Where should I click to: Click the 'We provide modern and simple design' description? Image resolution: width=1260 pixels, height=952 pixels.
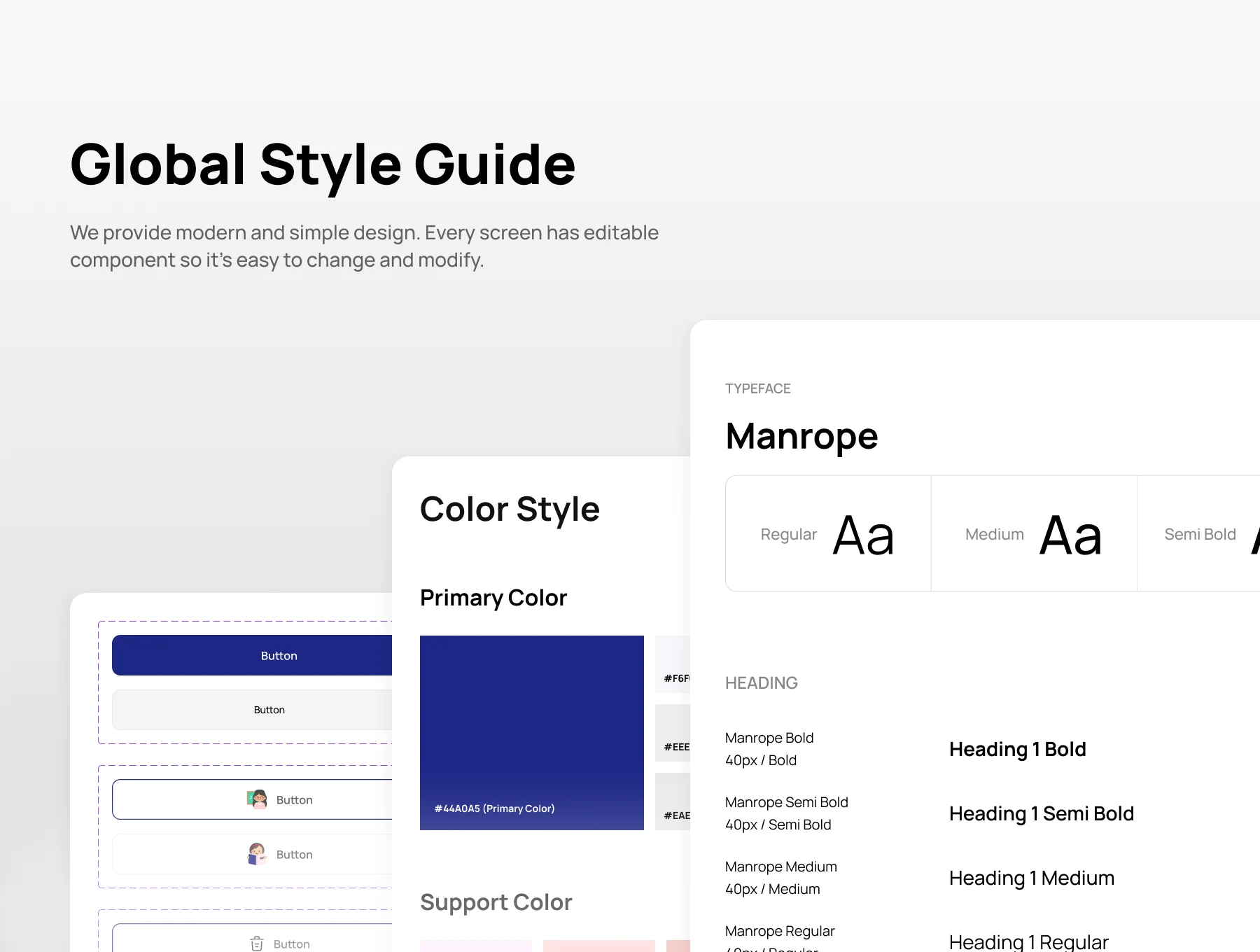[x=364, y=246]
